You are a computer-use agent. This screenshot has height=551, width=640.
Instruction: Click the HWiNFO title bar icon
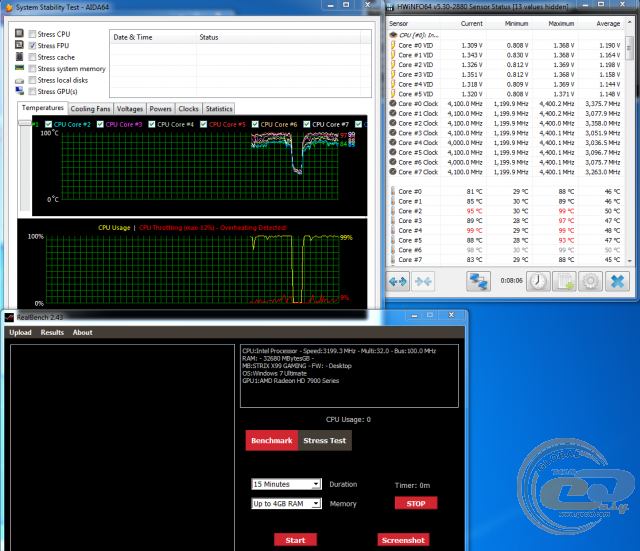click(391, 7)
